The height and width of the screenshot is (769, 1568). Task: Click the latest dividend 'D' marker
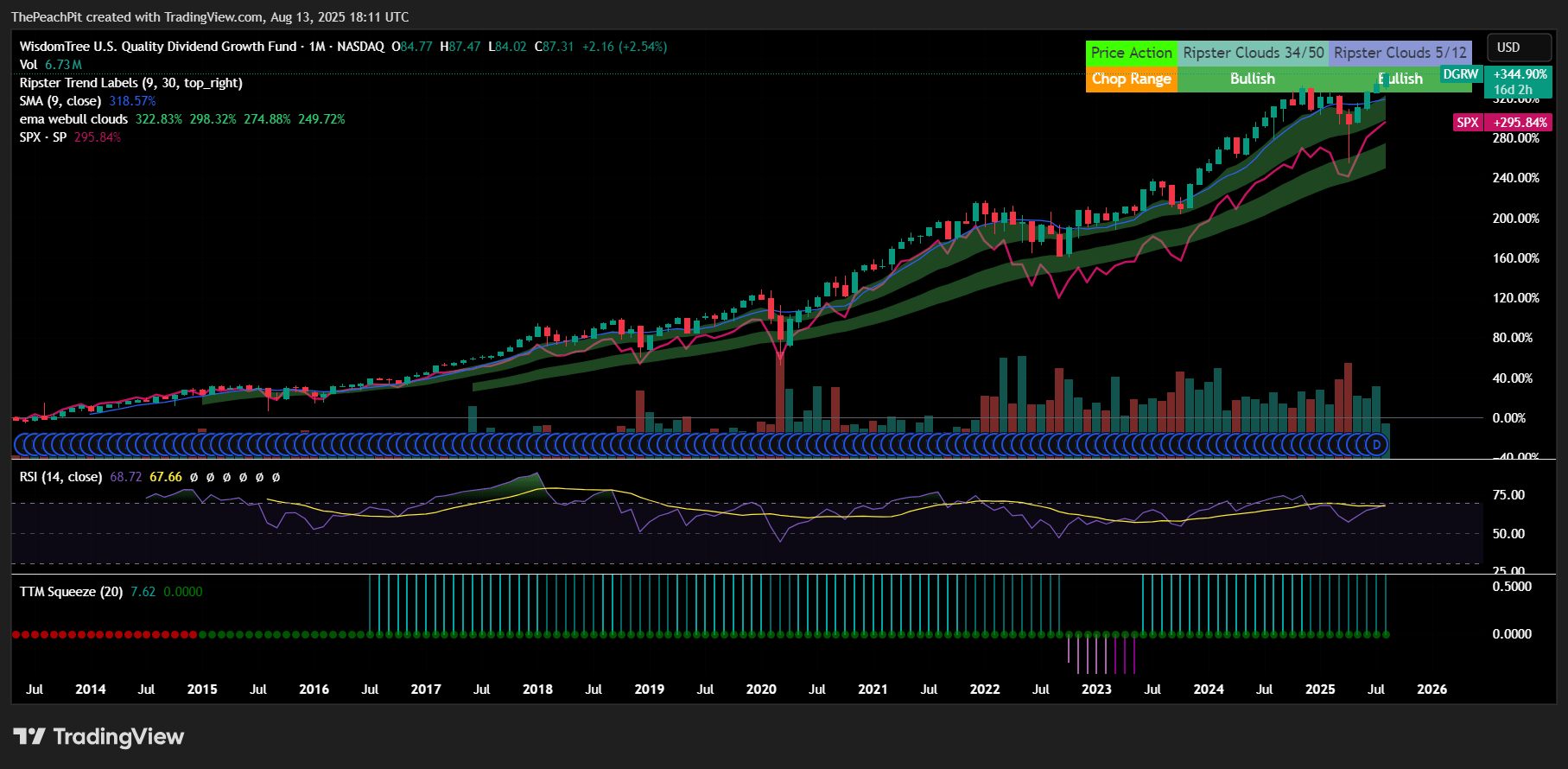pyautogui.click(x=1377, y=445)
